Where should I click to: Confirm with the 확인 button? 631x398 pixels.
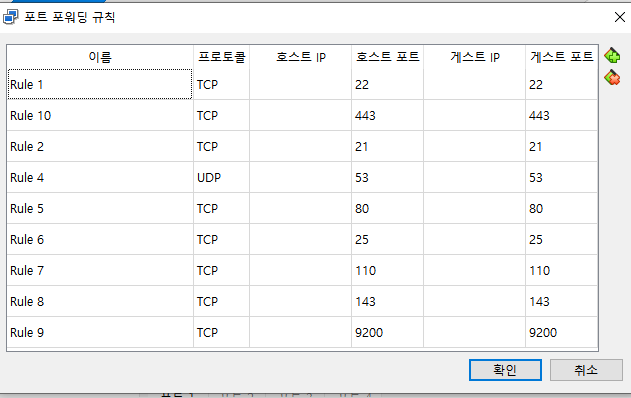pyautogui.click(x=505, y=370)
